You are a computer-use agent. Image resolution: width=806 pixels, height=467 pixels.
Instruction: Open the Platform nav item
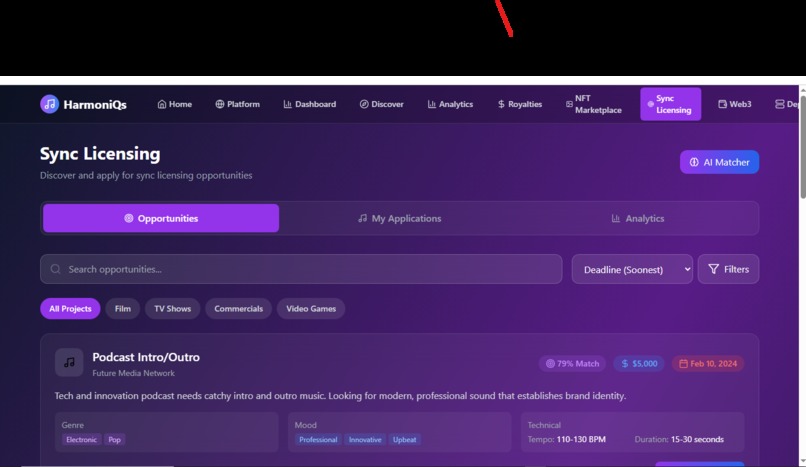237,104
